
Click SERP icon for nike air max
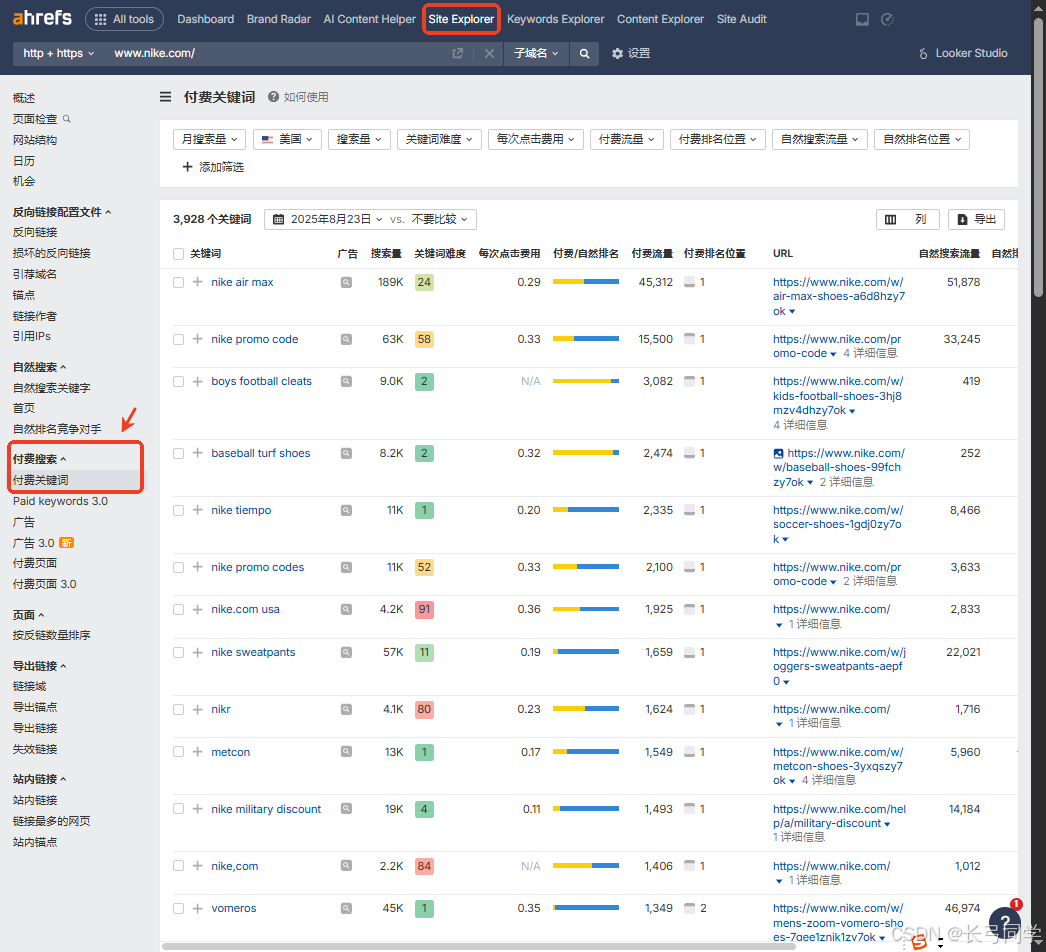coord(346,282)
